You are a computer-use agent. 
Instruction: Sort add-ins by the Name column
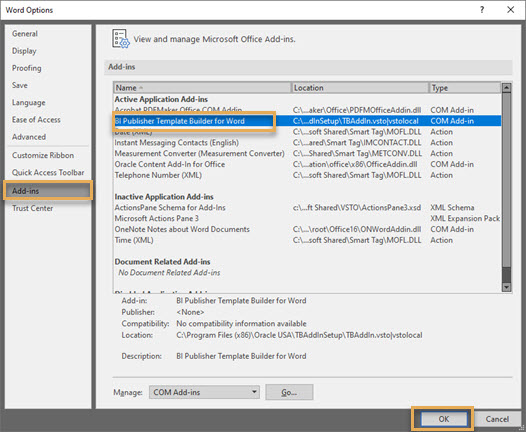click(202, 88)
